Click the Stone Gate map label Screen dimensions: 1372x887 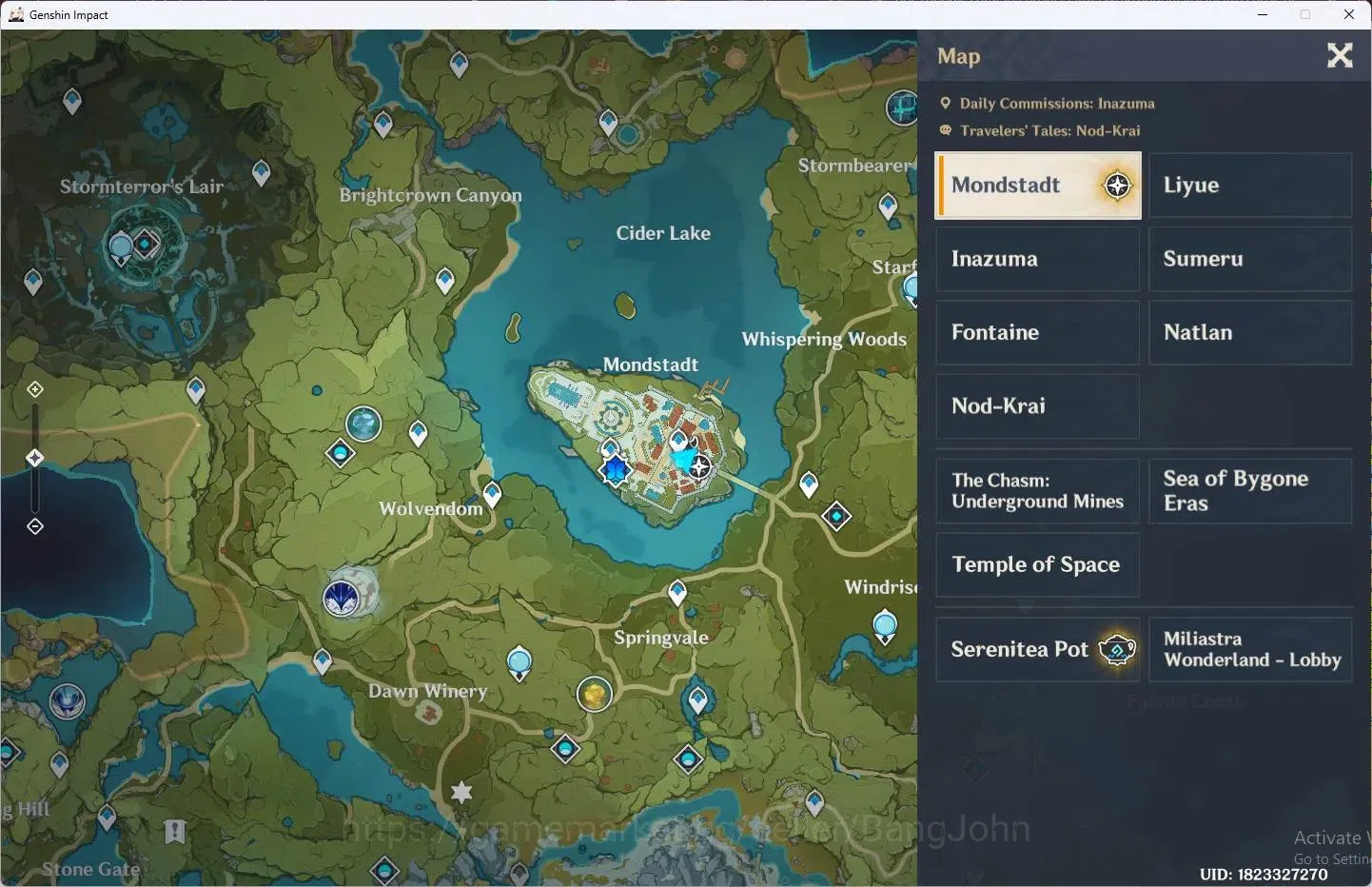91,869
